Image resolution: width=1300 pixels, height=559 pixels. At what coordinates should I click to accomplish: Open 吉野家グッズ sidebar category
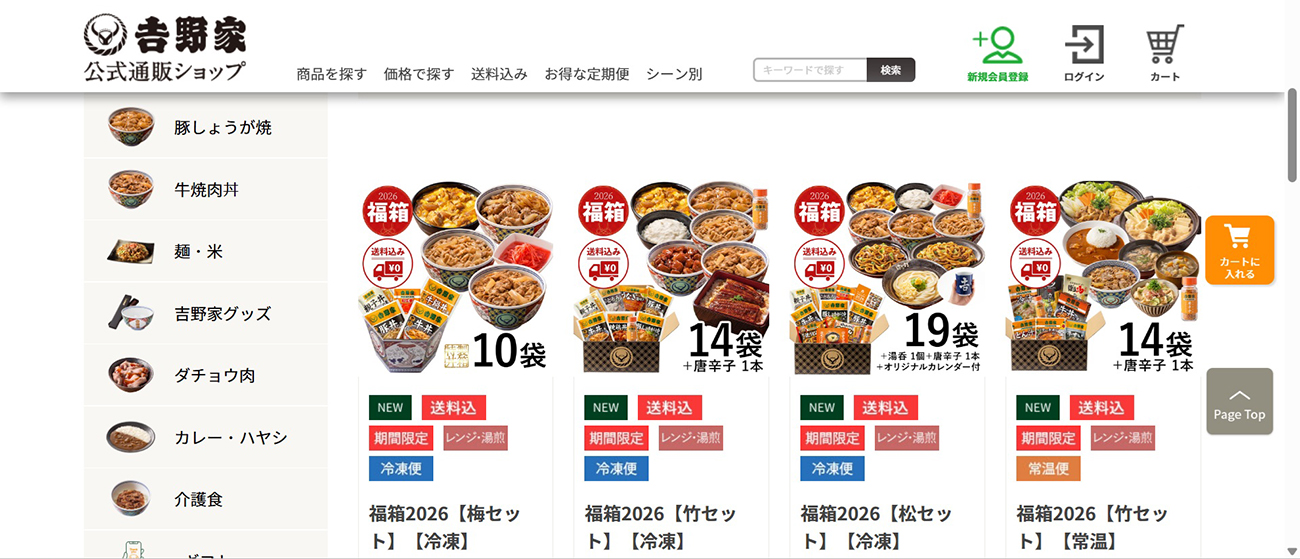(x=206, y=313)
